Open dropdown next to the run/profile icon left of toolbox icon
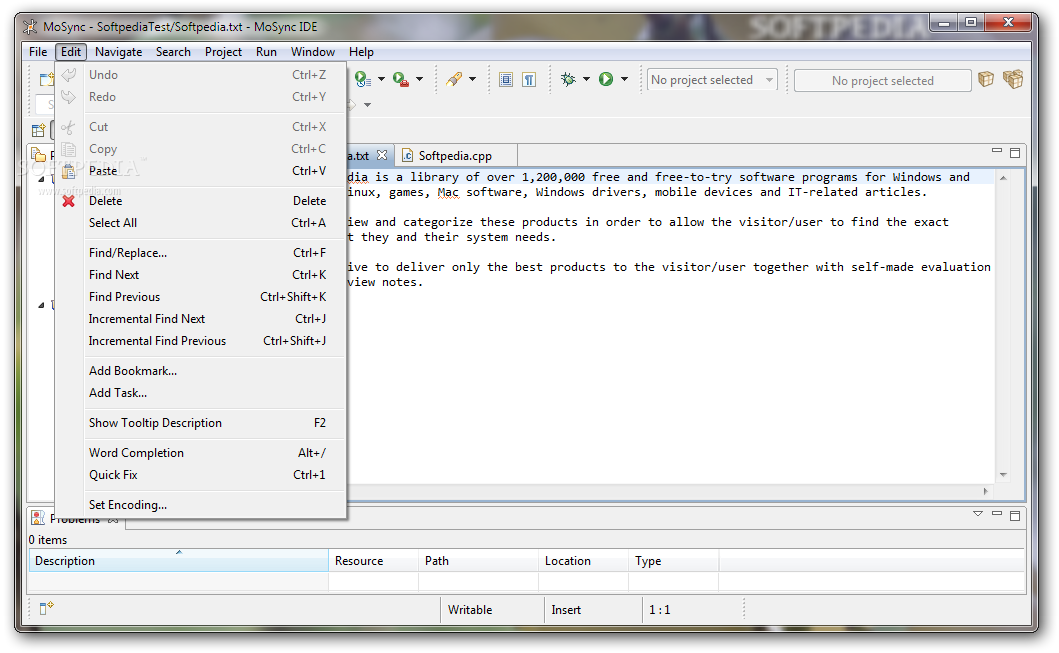 click(x=381, y=80)
